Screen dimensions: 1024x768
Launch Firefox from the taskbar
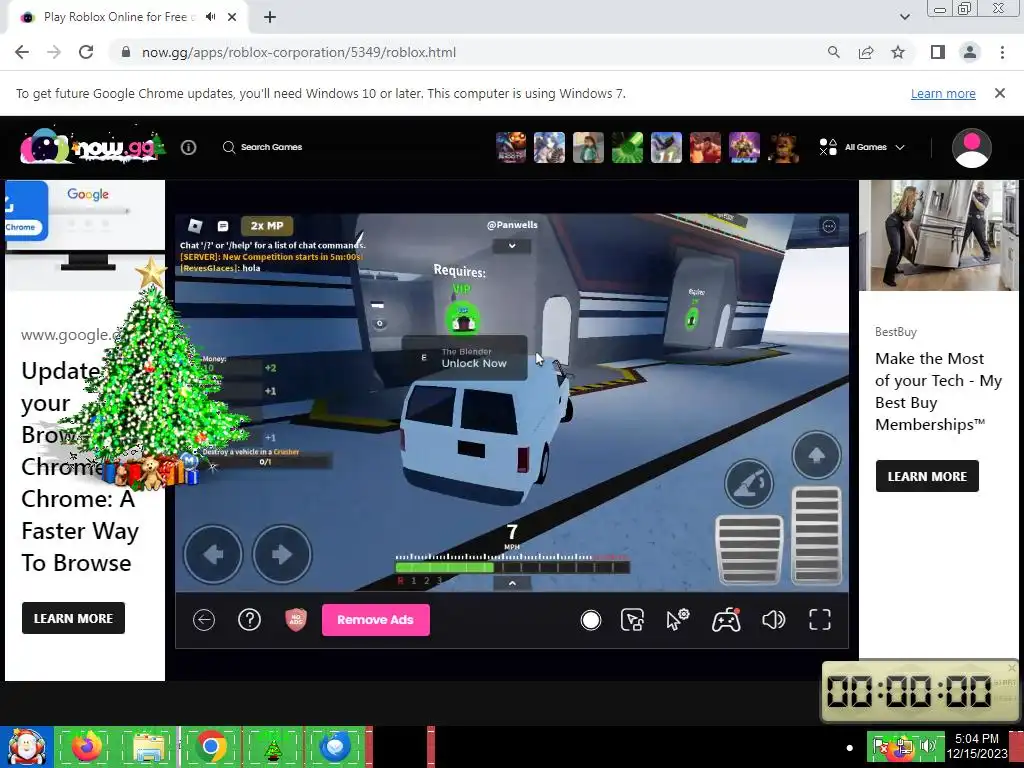pyautogui.click(x=86, y=747)
